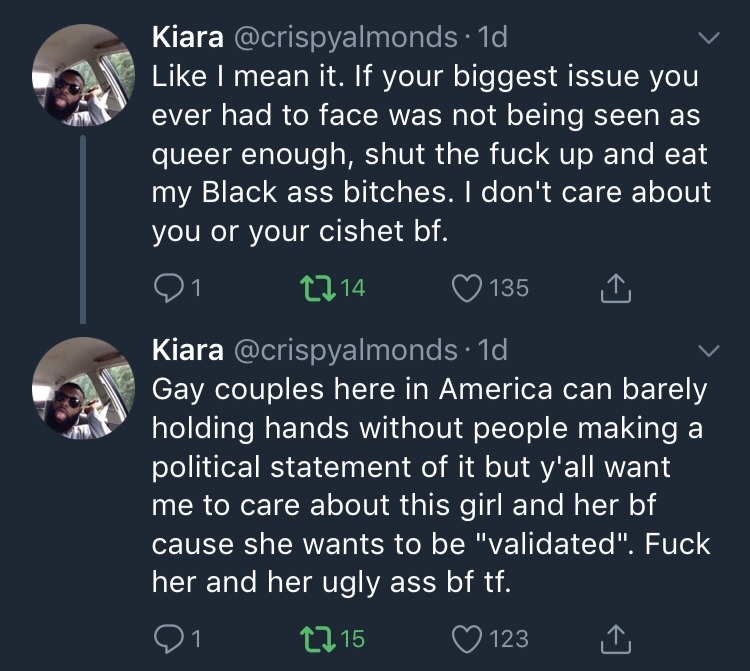Open the tweet text starting 'Like I mean it'
Image resolution: width=750 pixels, height=671 pixels.
pos(430,155)
